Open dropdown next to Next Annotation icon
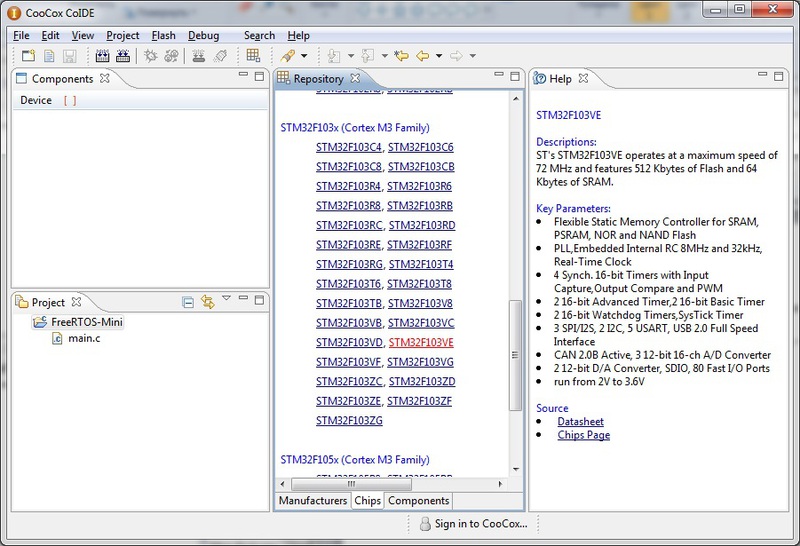The image size is (800, 546). click(351, 56)
